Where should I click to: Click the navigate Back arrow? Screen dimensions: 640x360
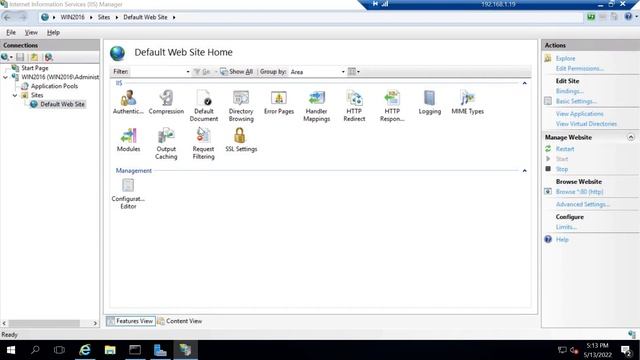(x=7, y=17)
